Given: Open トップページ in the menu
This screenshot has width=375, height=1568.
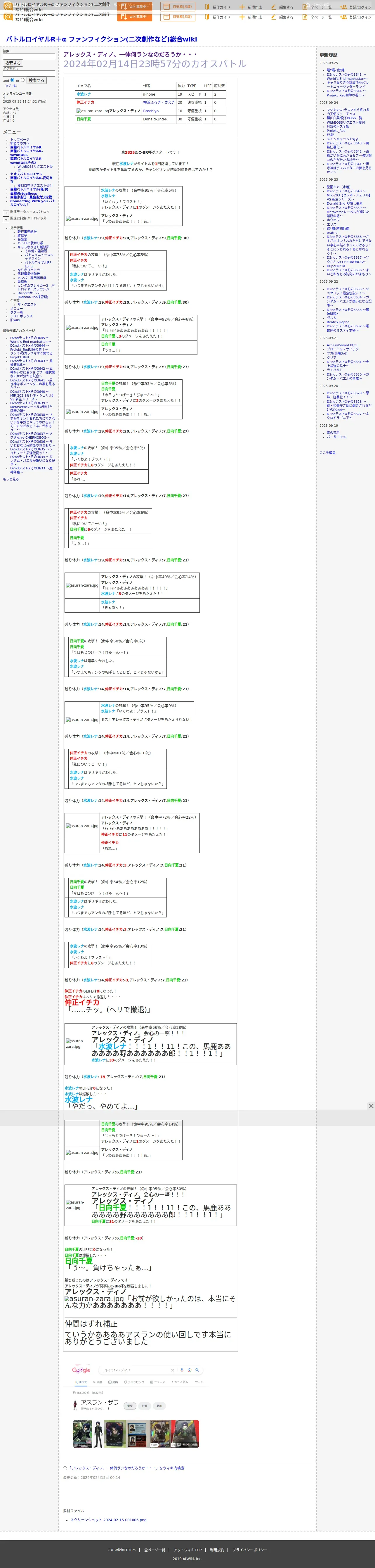Looking at the screenshot, I should [x=20, y=139].
